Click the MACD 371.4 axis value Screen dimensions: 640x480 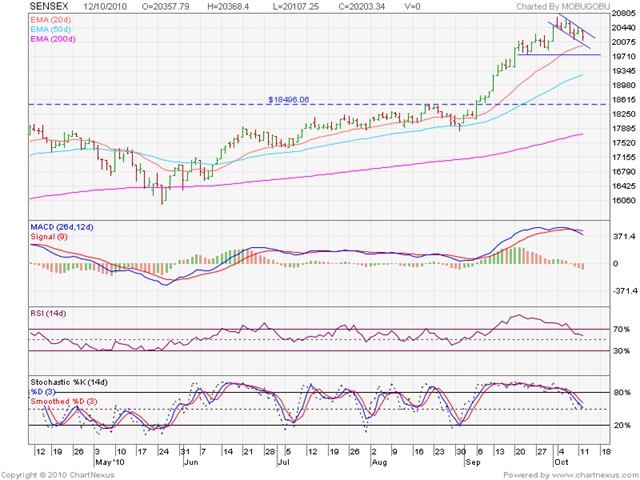pos(623,237)
